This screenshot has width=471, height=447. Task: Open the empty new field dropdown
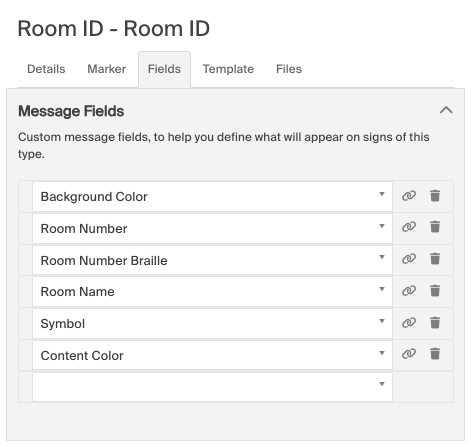[212, 387]
